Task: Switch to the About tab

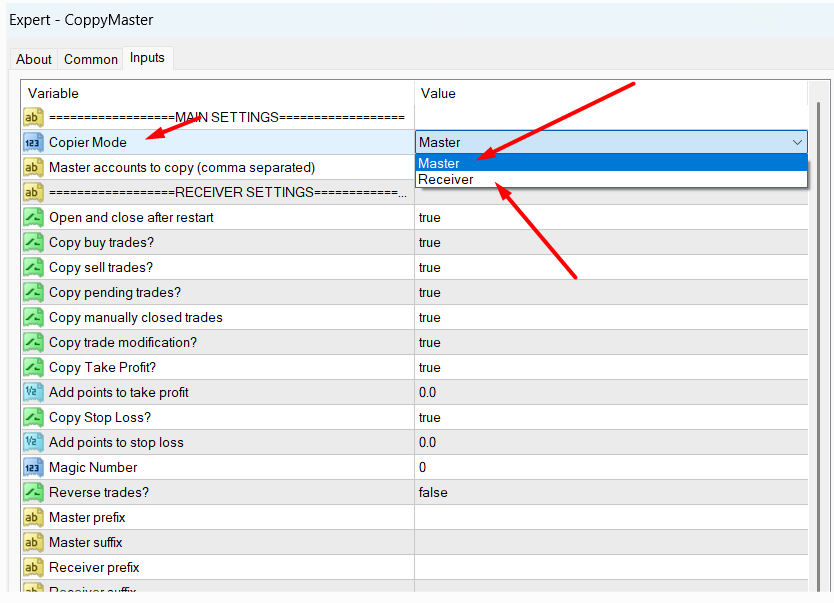Action: [x=34, y=59]
